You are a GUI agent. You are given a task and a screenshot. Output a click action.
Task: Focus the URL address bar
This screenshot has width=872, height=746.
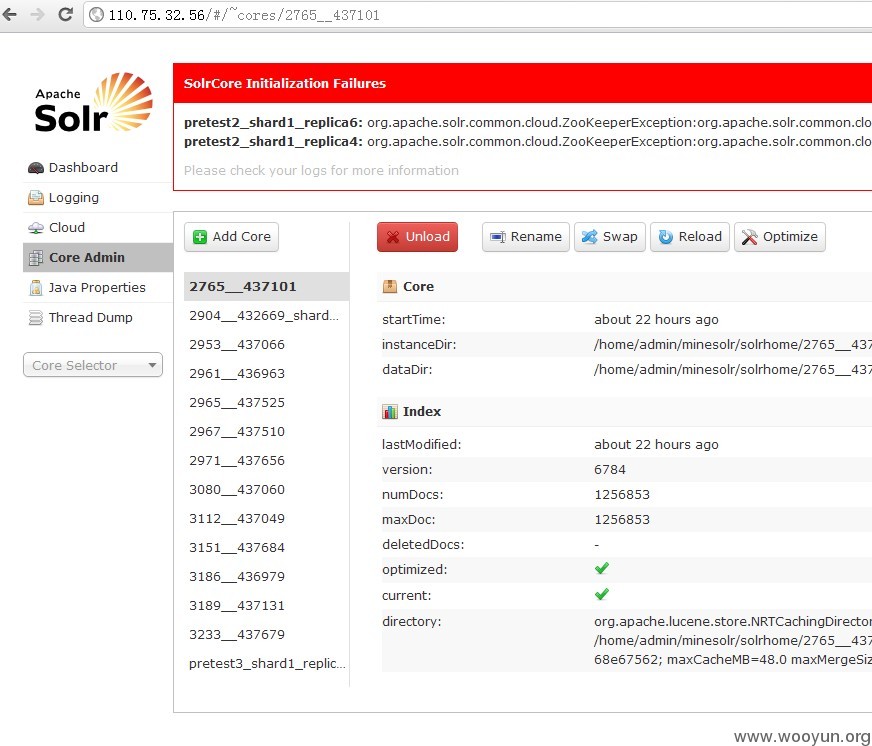click(478, 14)
